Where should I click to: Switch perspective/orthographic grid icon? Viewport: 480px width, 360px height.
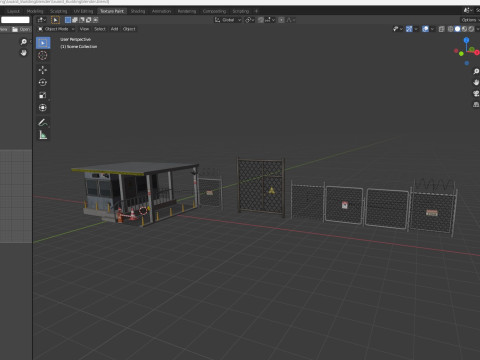pos(476,105)
